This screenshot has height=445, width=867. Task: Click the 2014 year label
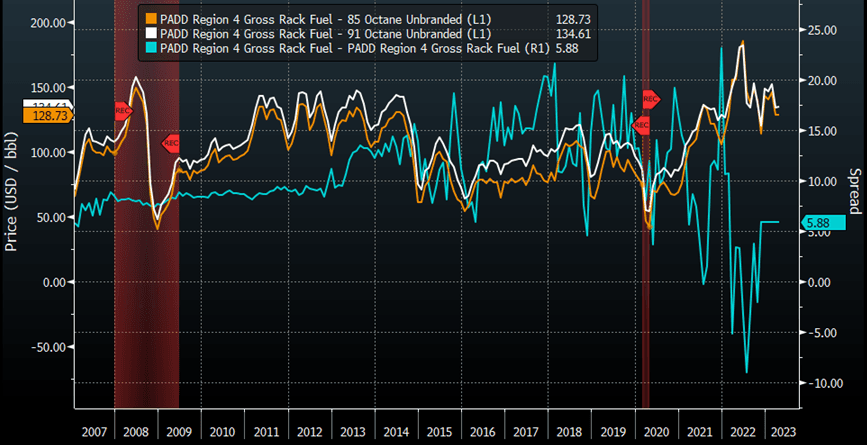pyautogui.click(x=395, y=431)
